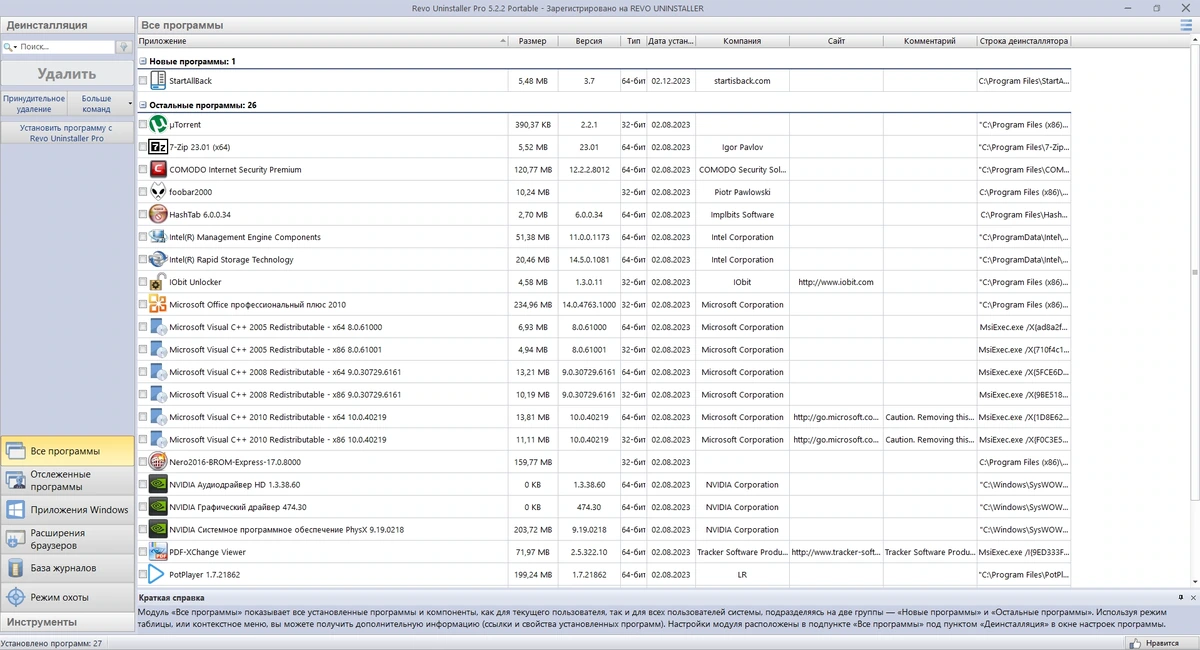Click the NVIDIA Аудиодрайвер HD icon
Image resolution: width=1200 pixels, height=650 pixels.
[x=157, y=485]
